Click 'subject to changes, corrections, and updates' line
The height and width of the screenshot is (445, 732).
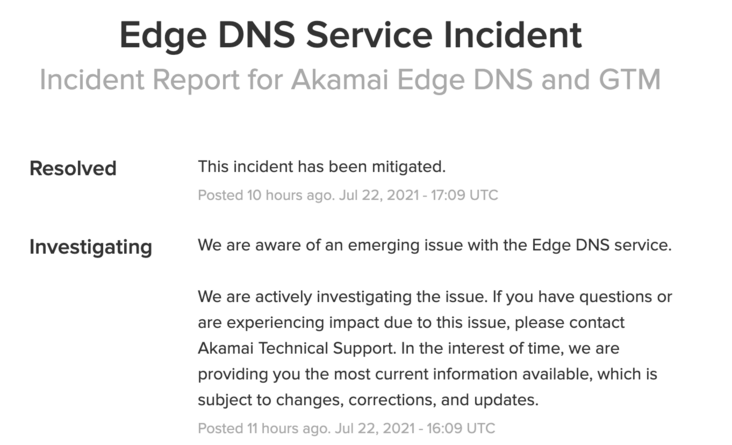click(x=368, y=400)
